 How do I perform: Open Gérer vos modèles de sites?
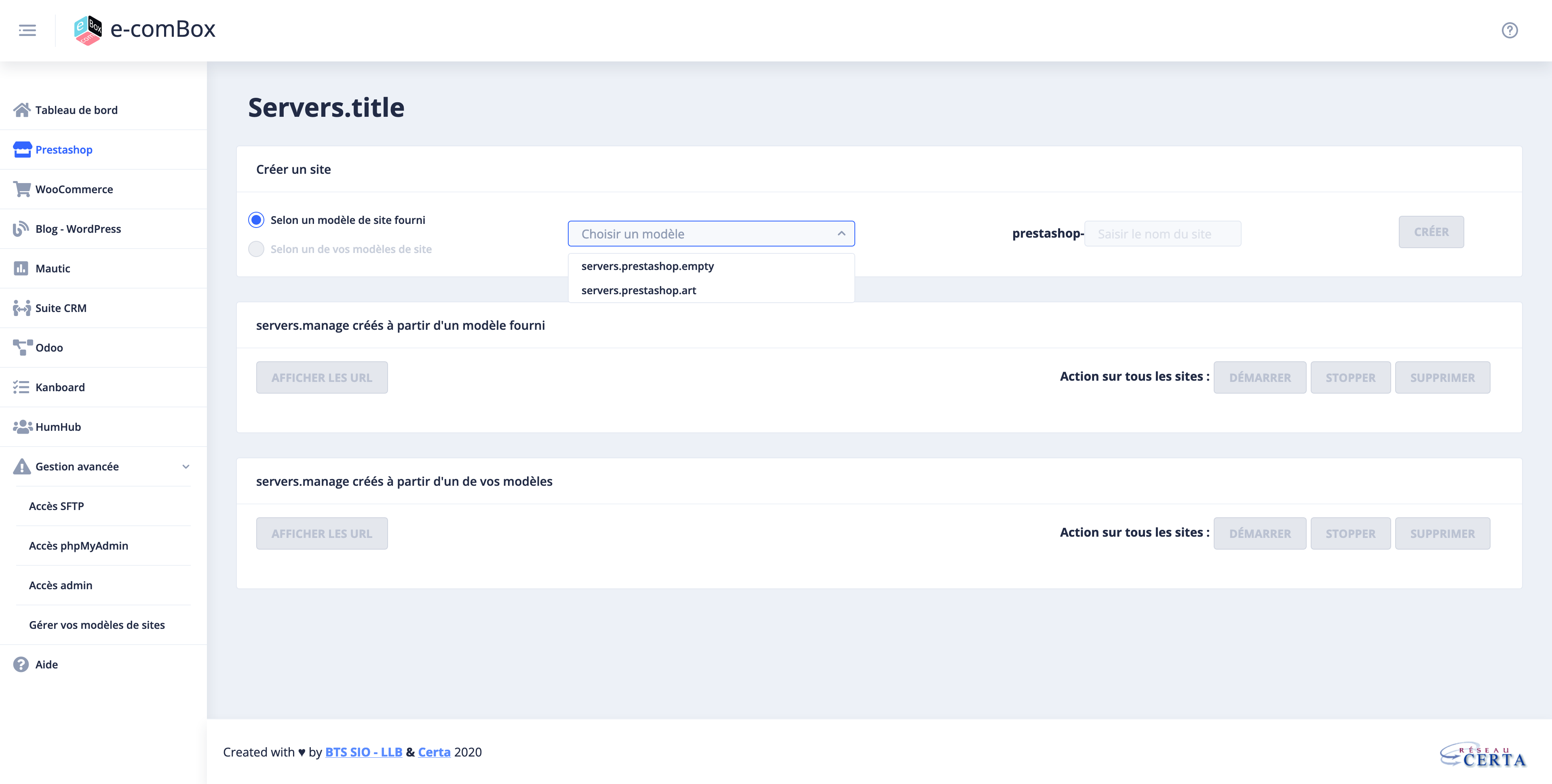tap(103, 625)
